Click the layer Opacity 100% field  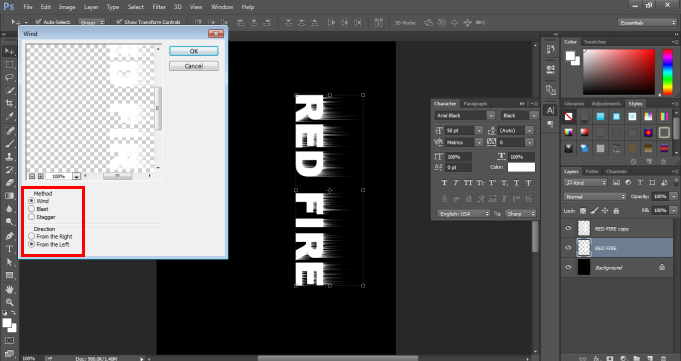(x=660, y=197)
